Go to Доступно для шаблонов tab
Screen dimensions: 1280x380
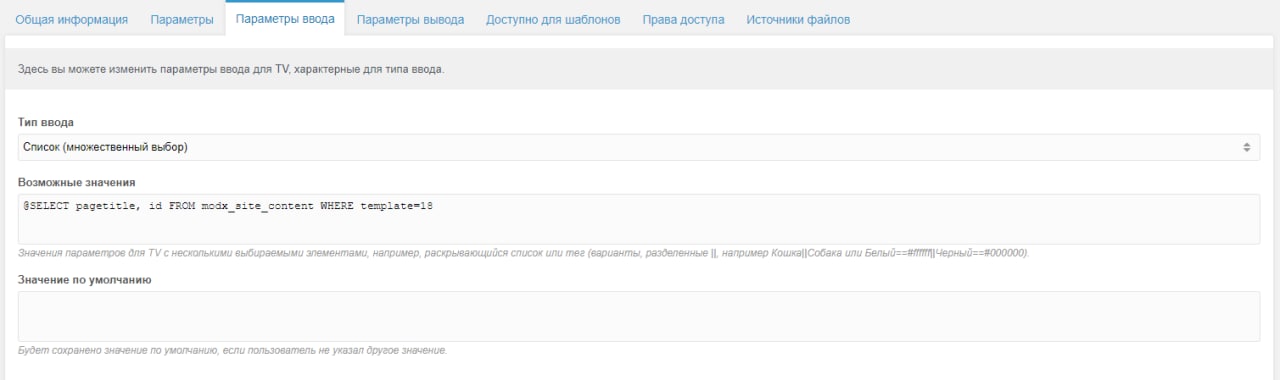[x=553, y=19]
